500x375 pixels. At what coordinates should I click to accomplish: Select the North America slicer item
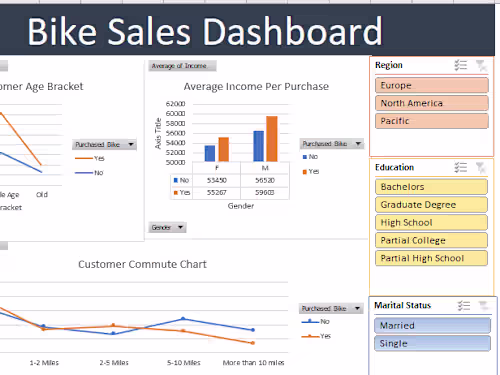click(432, 103)
